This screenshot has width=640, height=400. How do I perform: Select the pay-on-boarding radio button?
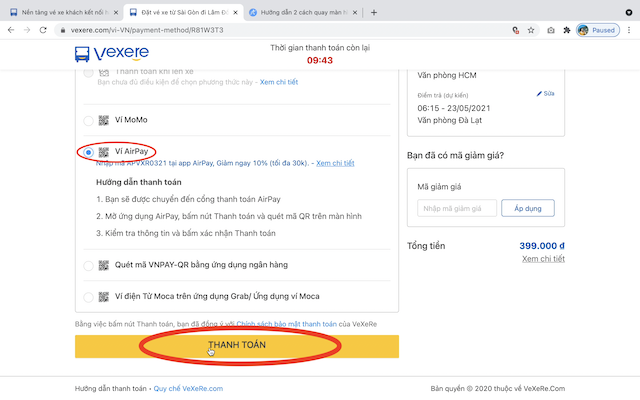pos(88,73)
